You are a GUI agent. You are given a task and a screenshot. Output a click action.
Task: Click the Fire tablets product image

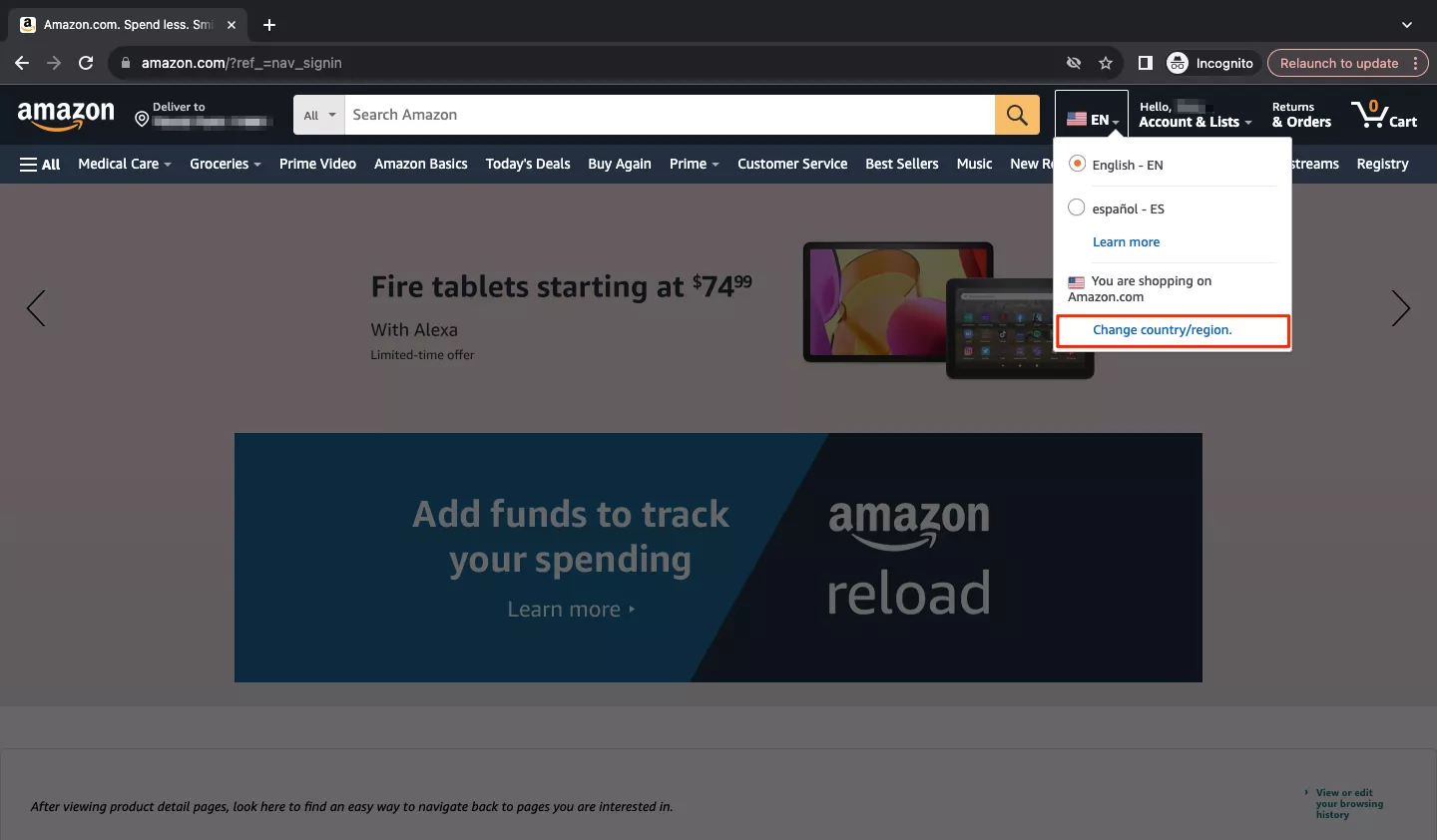pyautogui.click(x=948, y=310)
